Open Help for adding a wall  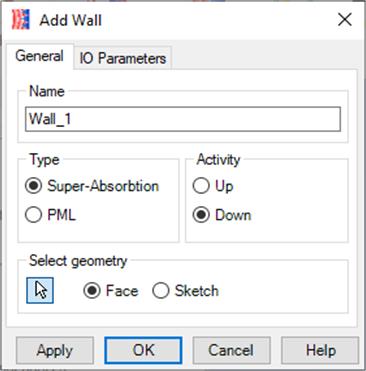point(320,350)
